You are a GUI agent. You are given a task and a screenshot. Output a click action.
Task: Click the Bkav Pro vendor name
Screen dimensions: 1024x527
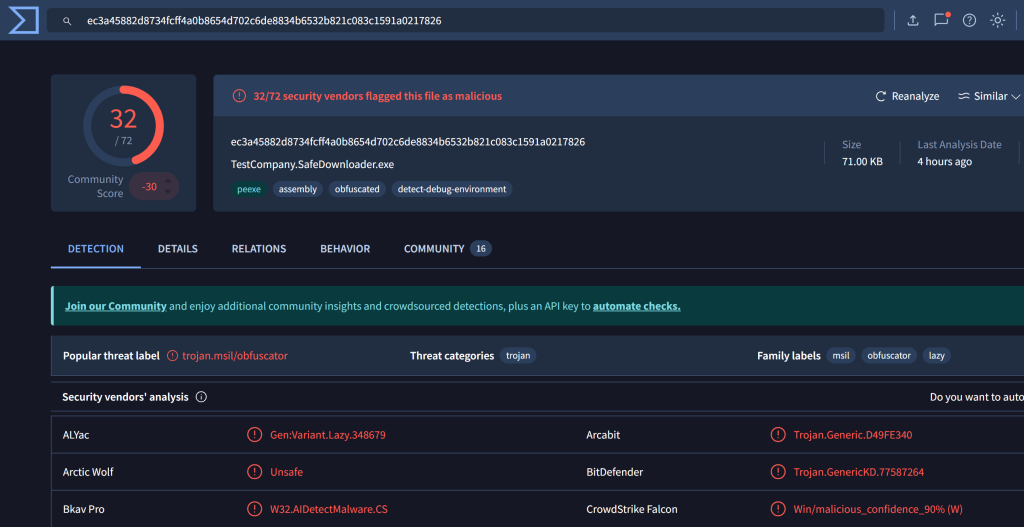click(x=83, y=509)
